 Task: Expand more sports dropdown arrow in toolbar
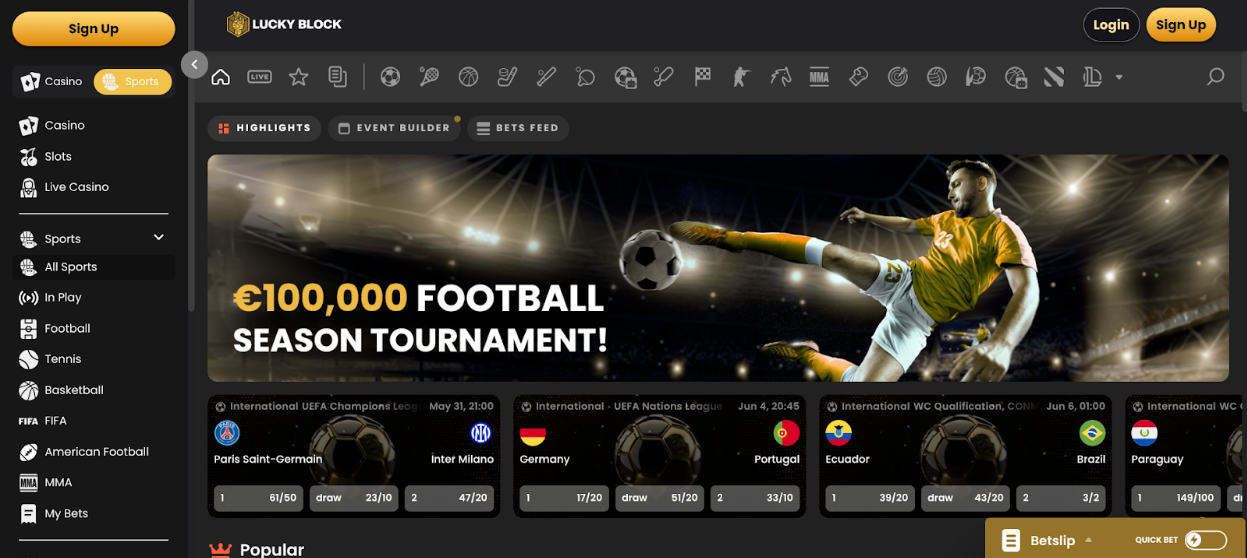(x=1119, y=77)
